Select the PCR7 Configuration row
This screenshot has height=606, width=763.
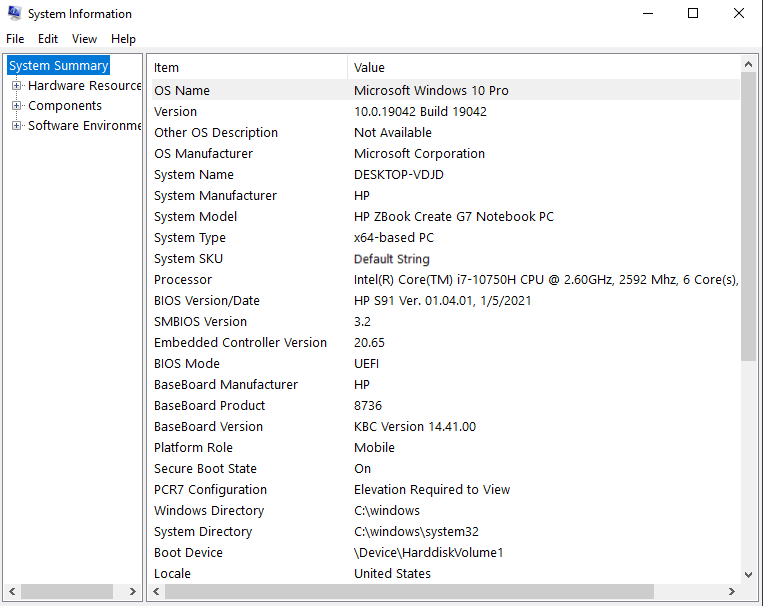pos(446,490)
